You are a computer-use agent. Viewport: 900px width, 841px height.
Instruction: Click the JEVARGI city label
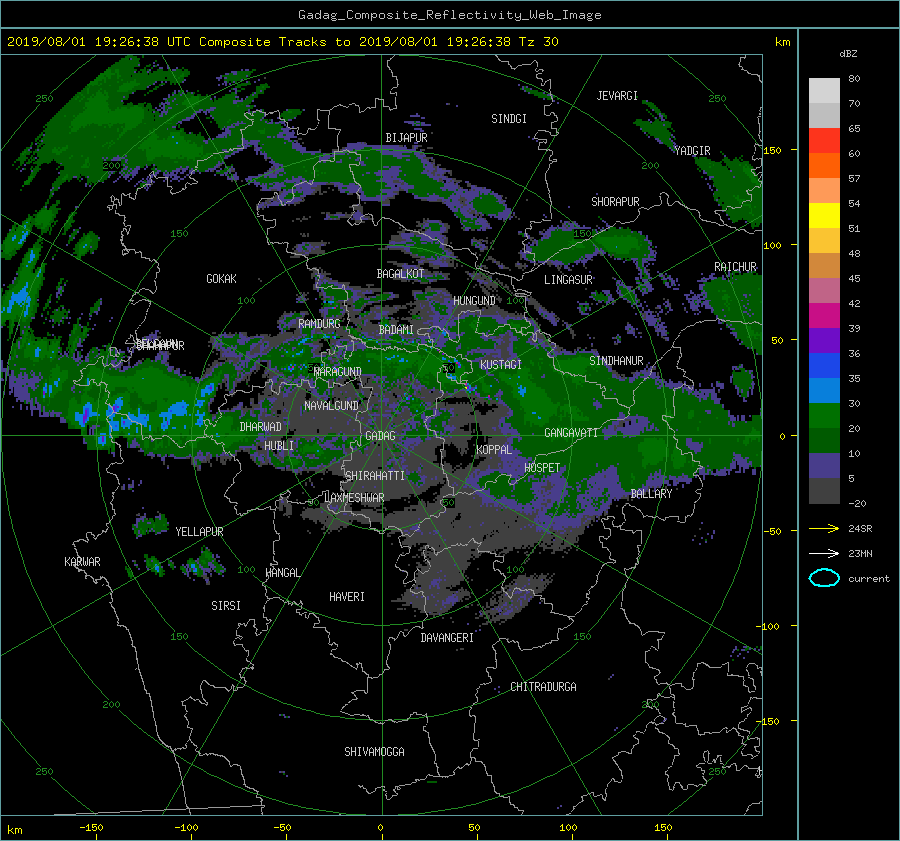tap(617, 96)
